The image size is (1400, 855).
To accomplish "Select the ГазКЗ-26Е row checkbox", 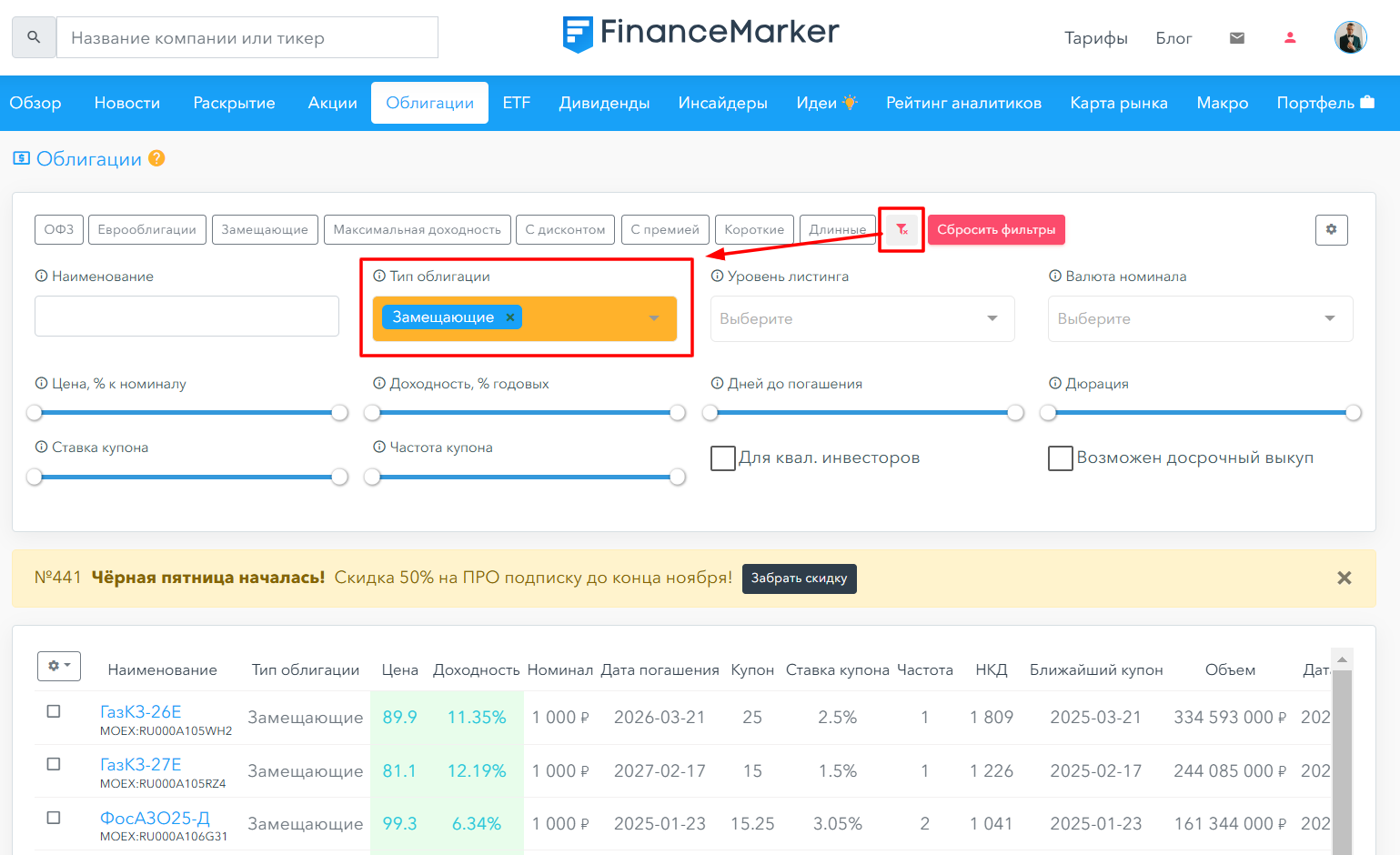I will point(54,711).
